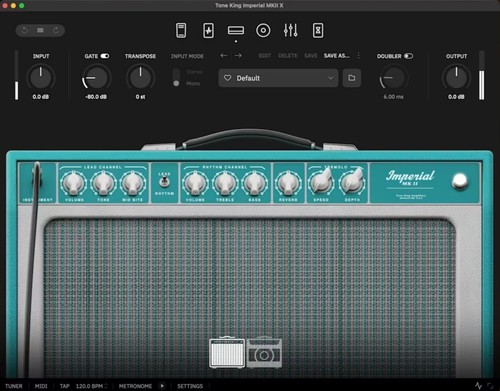Image resolution: width=500 pixels, height=391 pixels.
Task: Click the CPU activity waveform icon
Action: (478, 386)
